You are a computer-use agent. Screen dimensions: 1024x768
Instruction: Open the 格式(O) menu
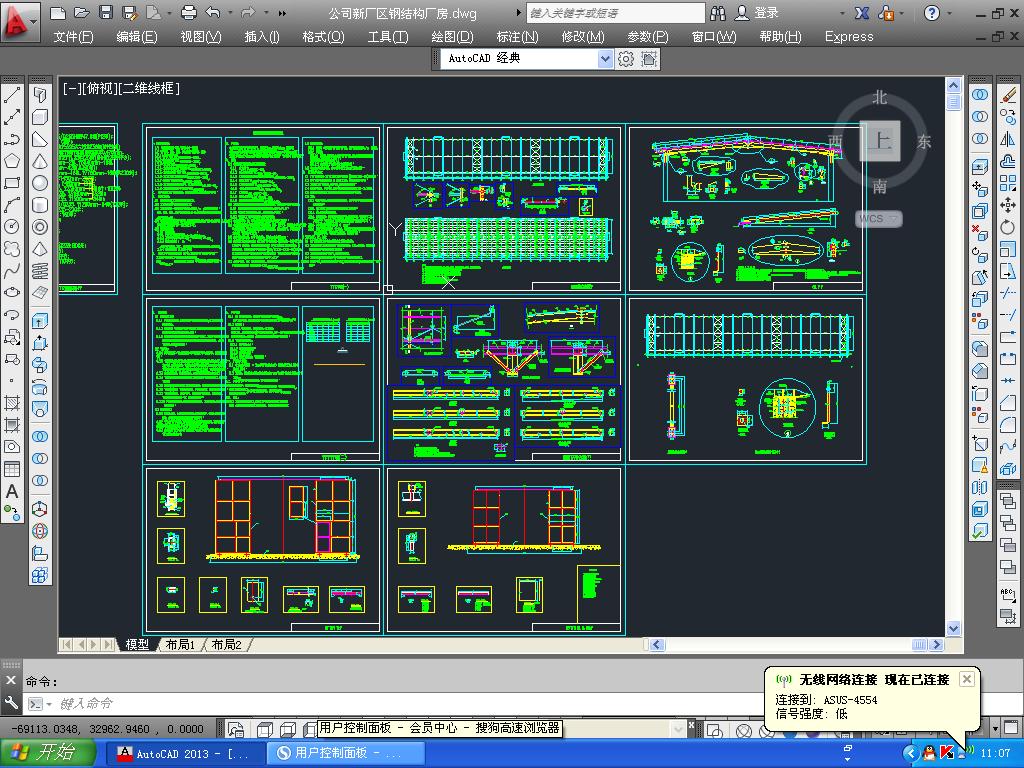[x=323, y=37]
